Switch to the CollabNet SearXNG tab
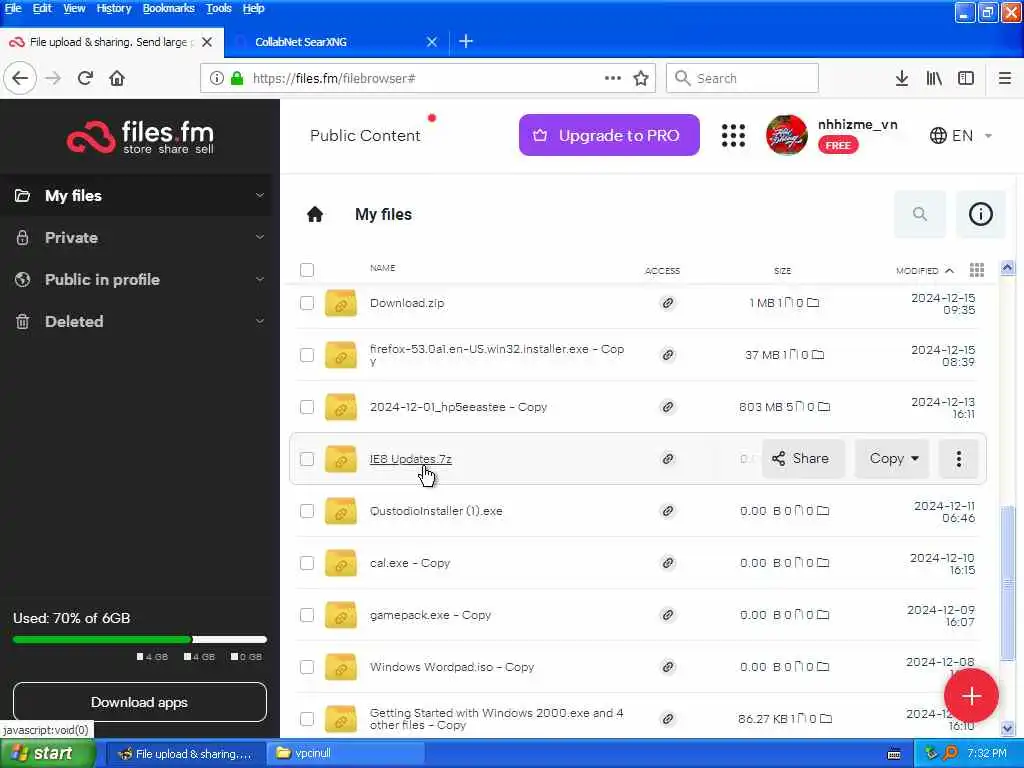Image resolution: width=1024 pixels, height=768 pixels. tap(336, 42)
